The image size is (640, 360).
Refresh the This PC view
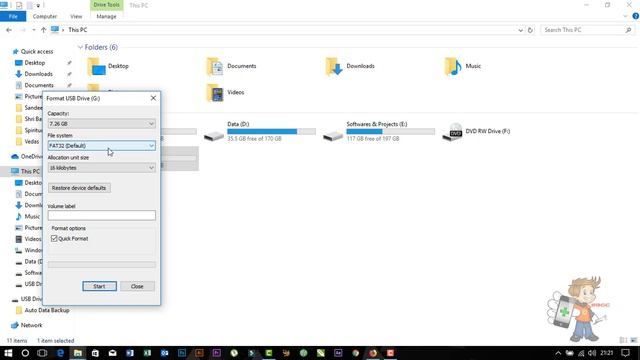click(x=530, y=30)
